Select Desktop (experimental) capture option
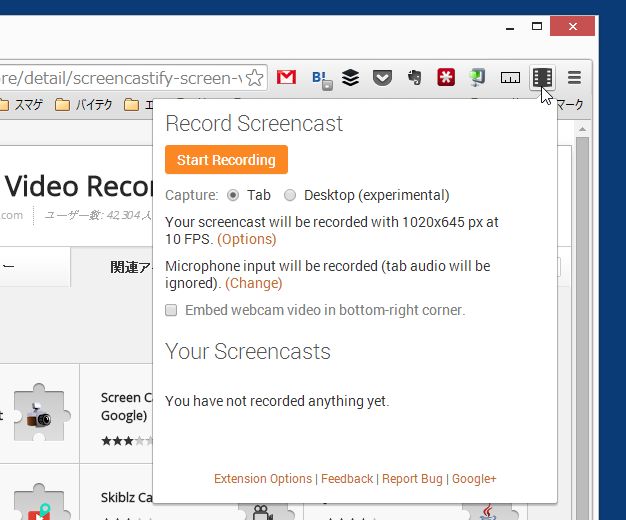626x520 pixels. point(290,195)
